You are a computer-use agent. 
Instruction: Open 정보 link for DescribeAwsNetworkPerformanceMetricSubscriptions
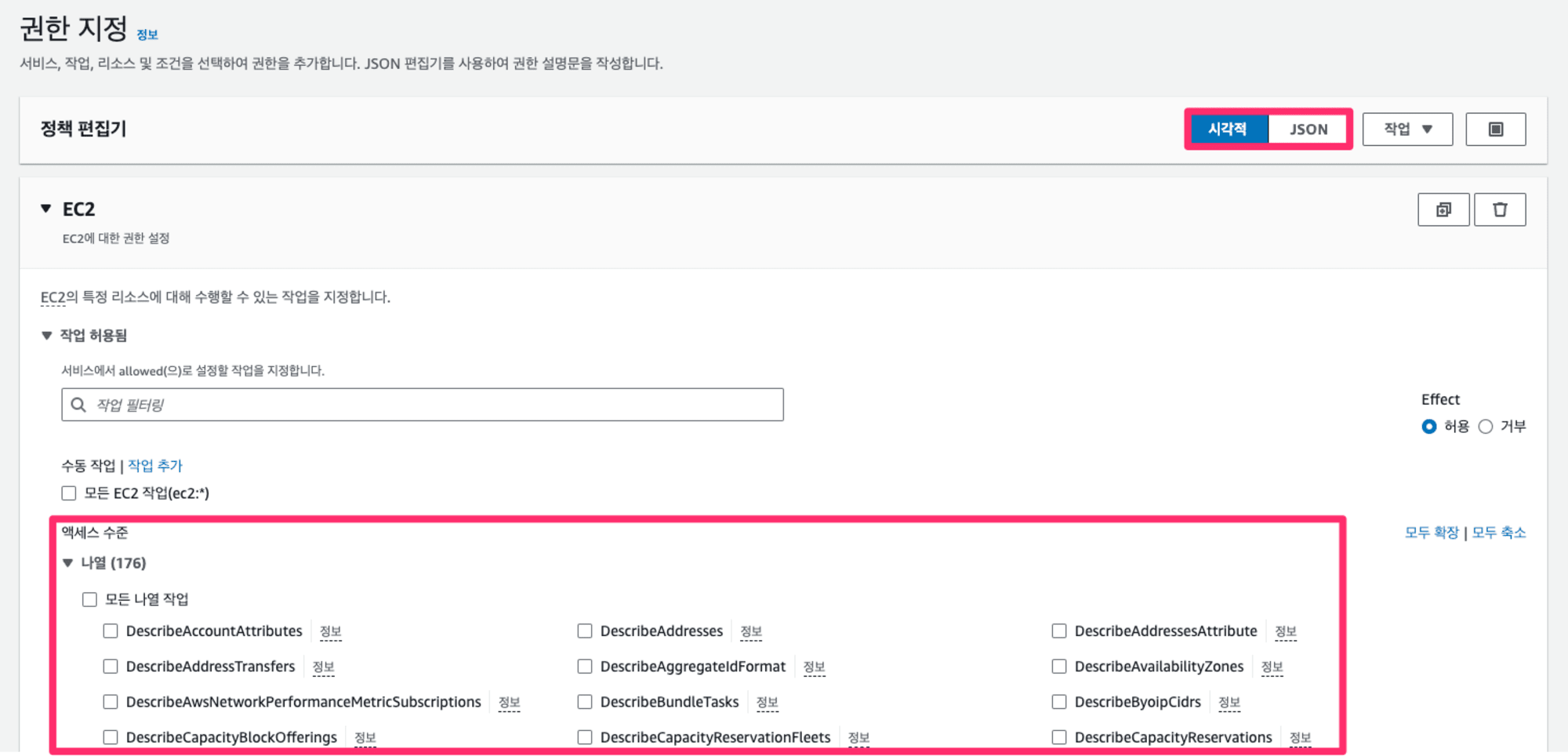510,702
